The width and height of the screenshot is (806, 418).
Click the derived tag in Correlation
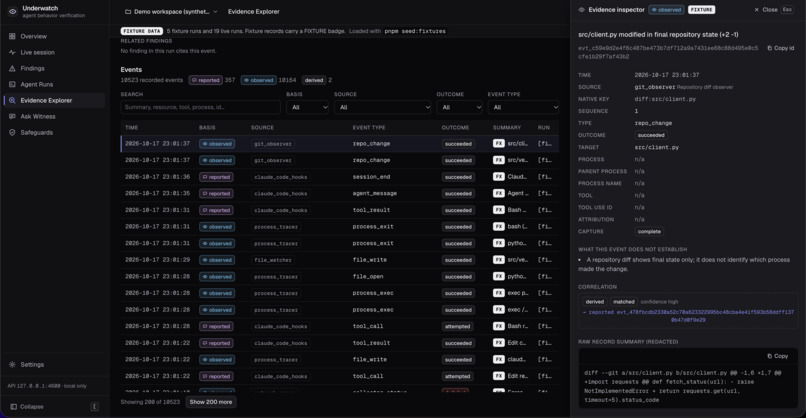[595, 302]
